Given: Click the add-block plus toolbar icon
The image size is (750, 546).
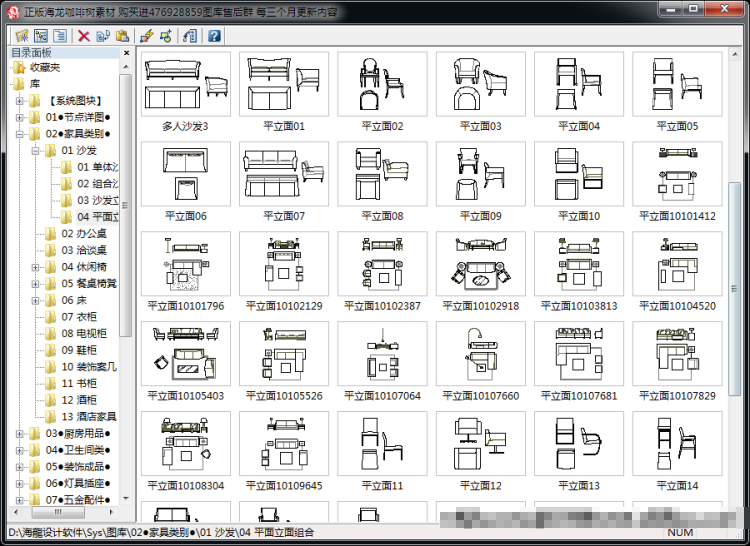Looking at the screenshot, I should (x=166, y=36).
